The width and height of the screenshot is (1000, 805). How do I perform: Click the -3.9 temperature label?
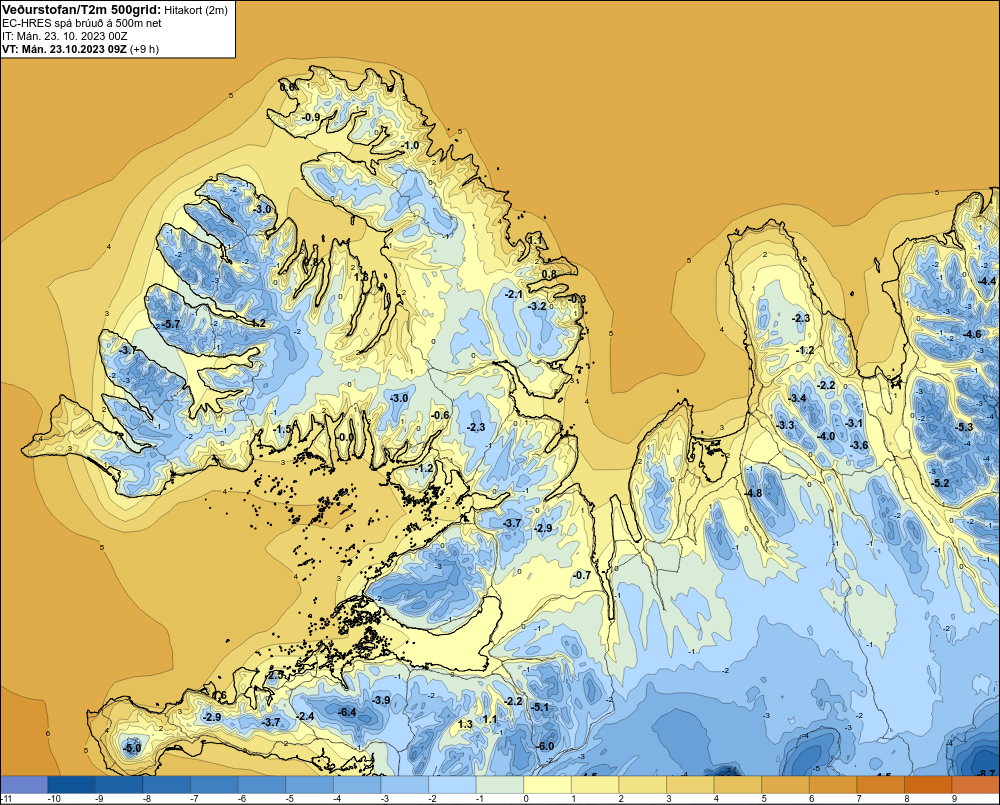[381, 700]
